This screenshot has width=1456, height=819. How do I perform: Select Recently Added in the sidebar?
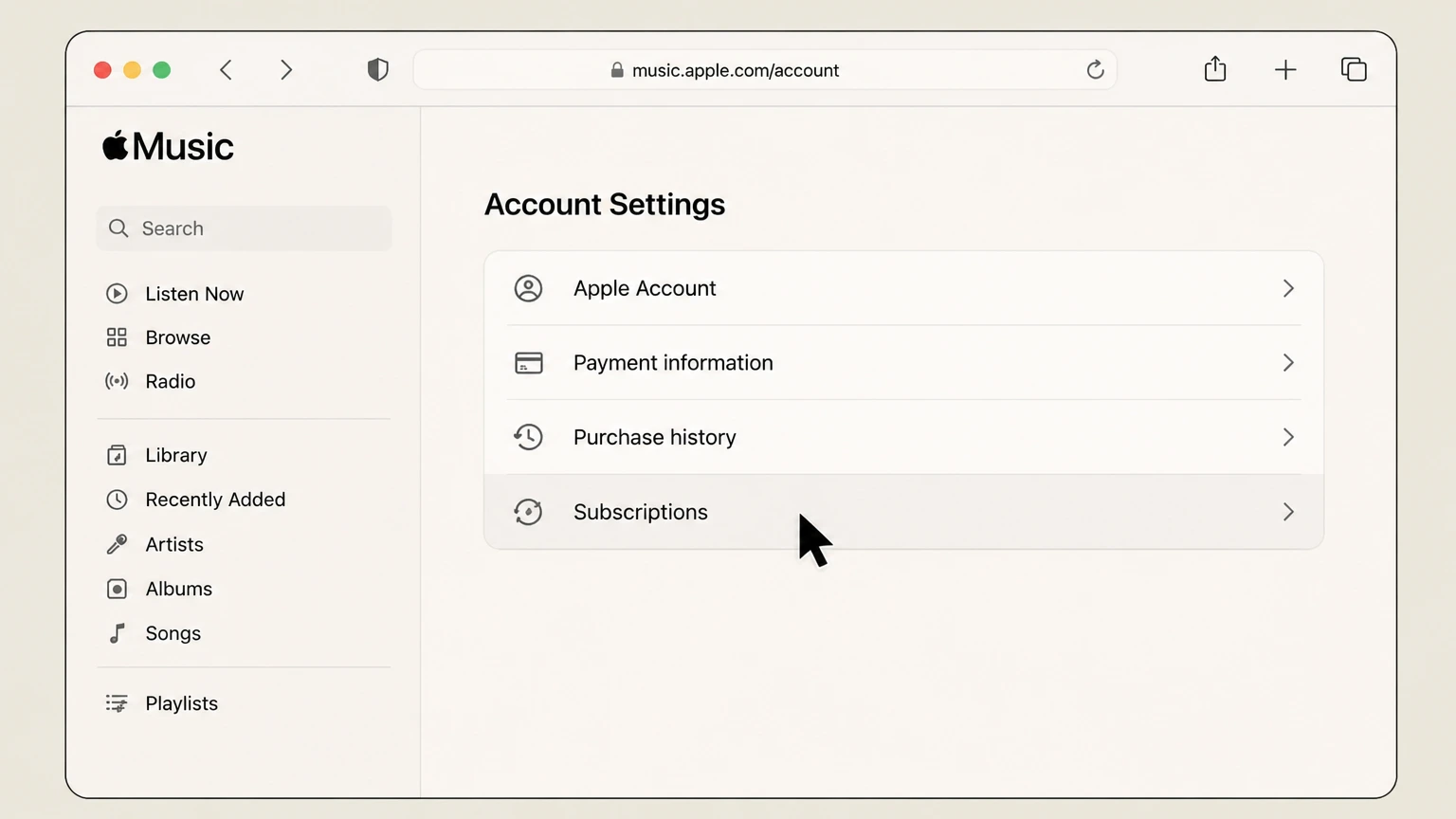tap(215, 500)
